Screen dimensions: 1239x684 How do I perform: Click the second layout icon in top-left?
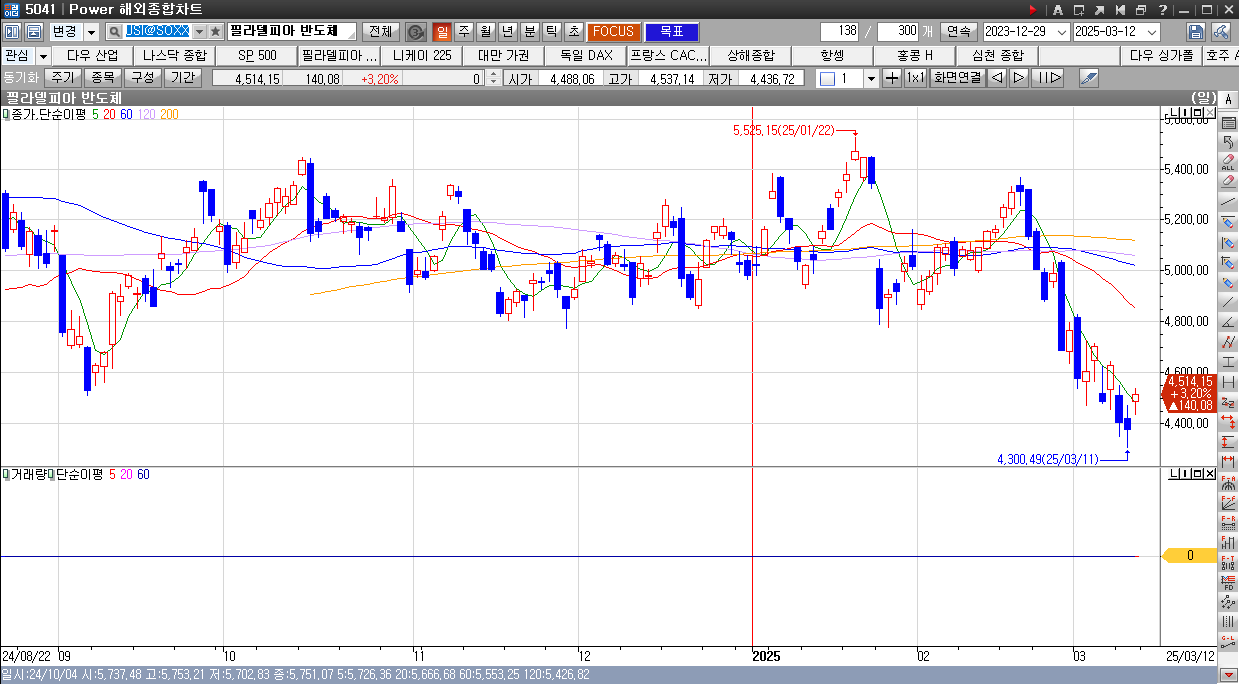(x=33, y=32)
